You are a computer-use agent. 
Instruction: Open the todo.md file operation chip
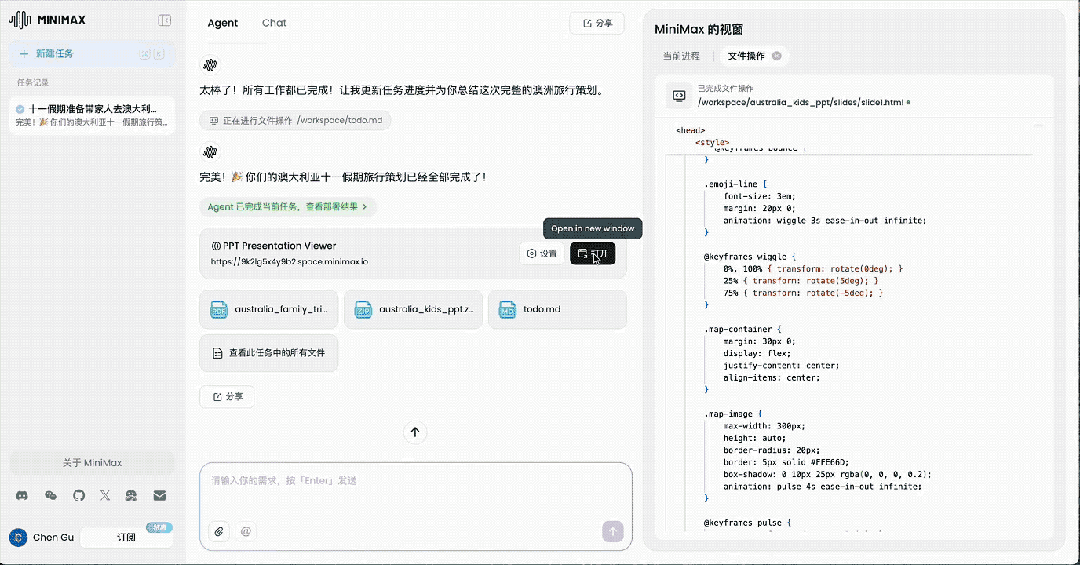click(x=295, y=121)
